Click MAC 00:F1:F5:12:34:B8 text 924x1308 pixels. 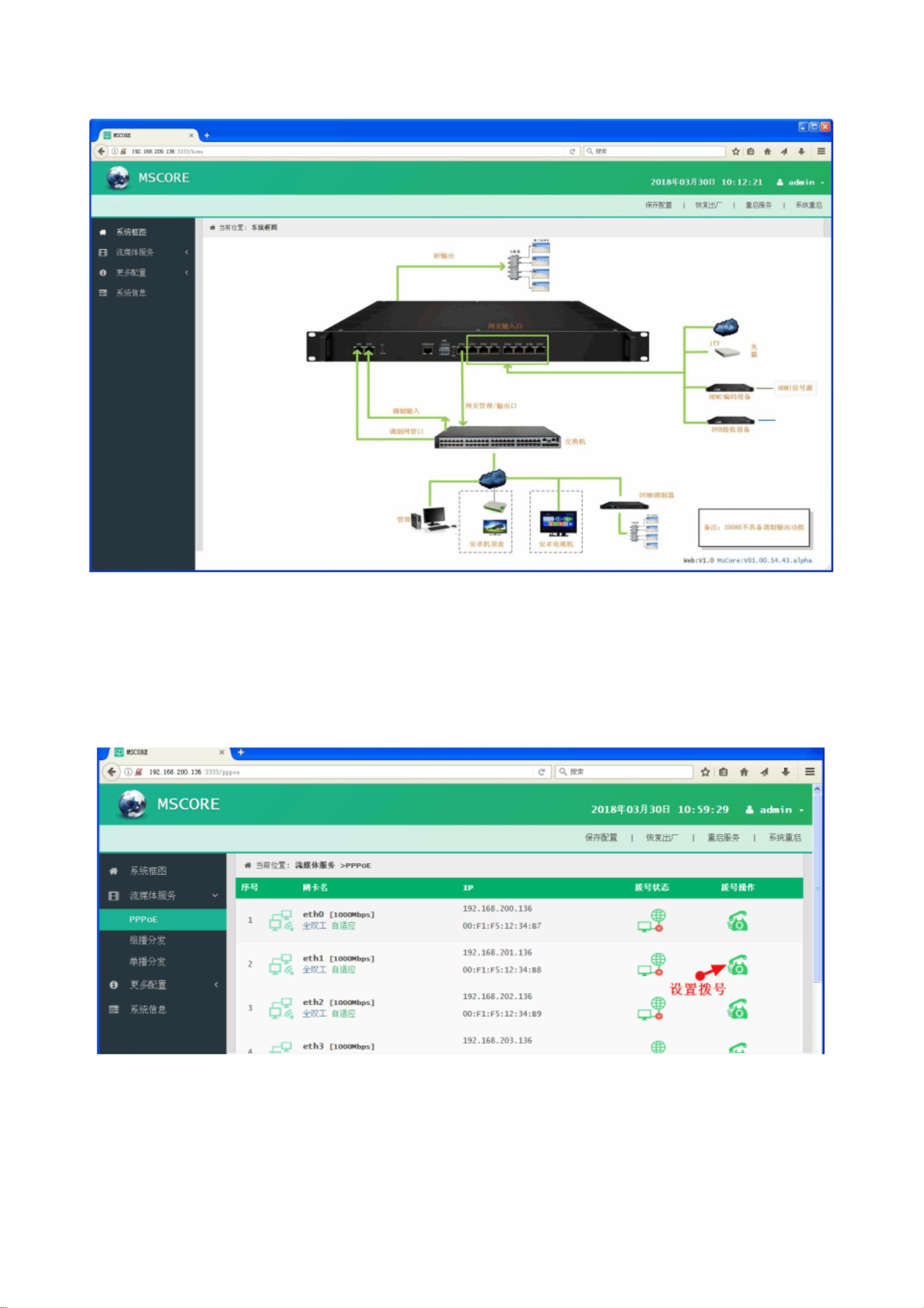501,970
